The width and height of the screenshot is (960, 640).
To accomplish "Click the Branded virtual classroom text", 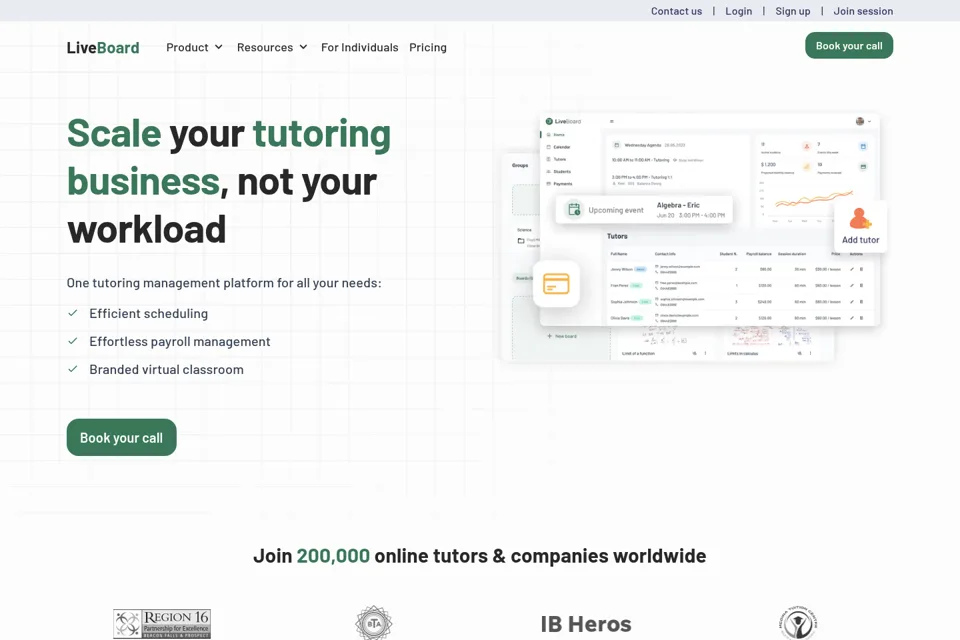I will [167, 369].
